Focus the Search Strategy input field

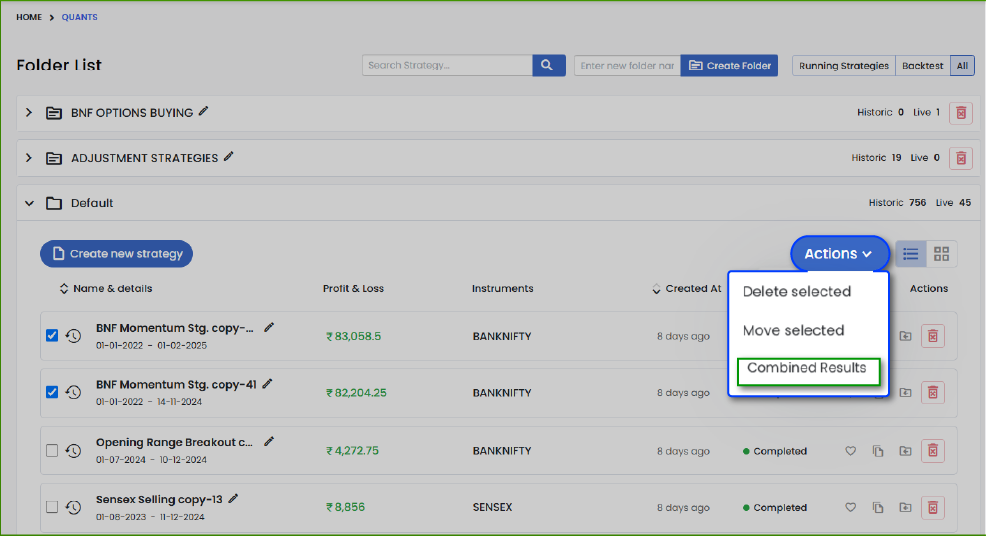[x=447, y=66]
